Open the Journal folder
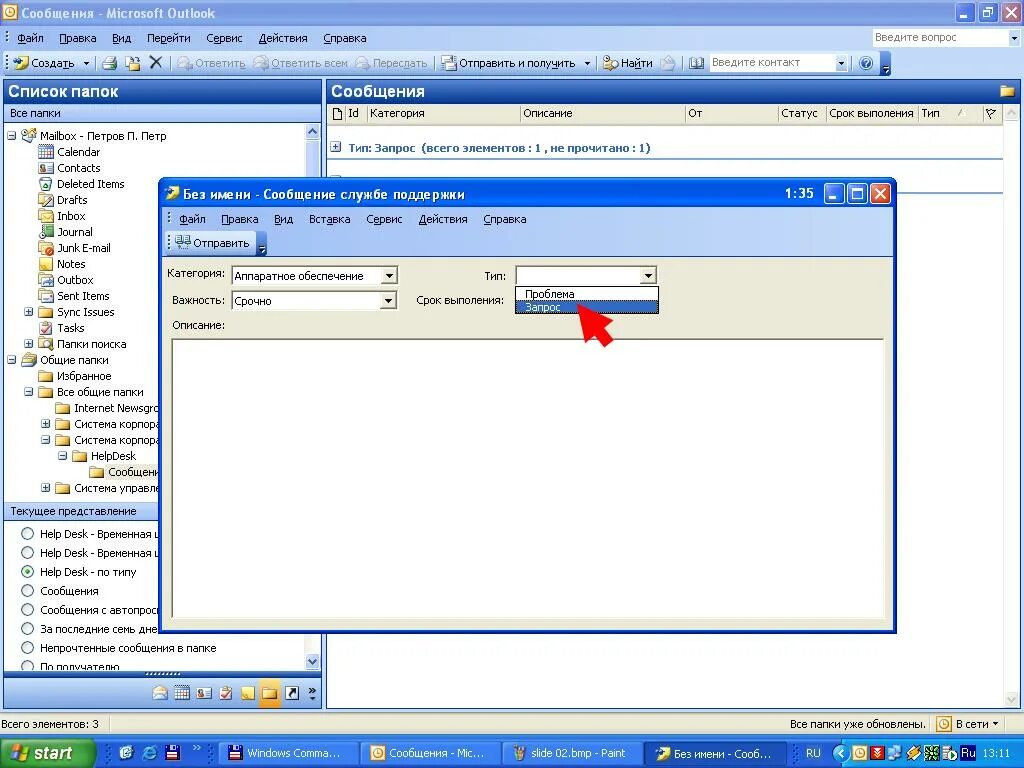This screenshot has width=1024, height=768. (x=74, y=232)
